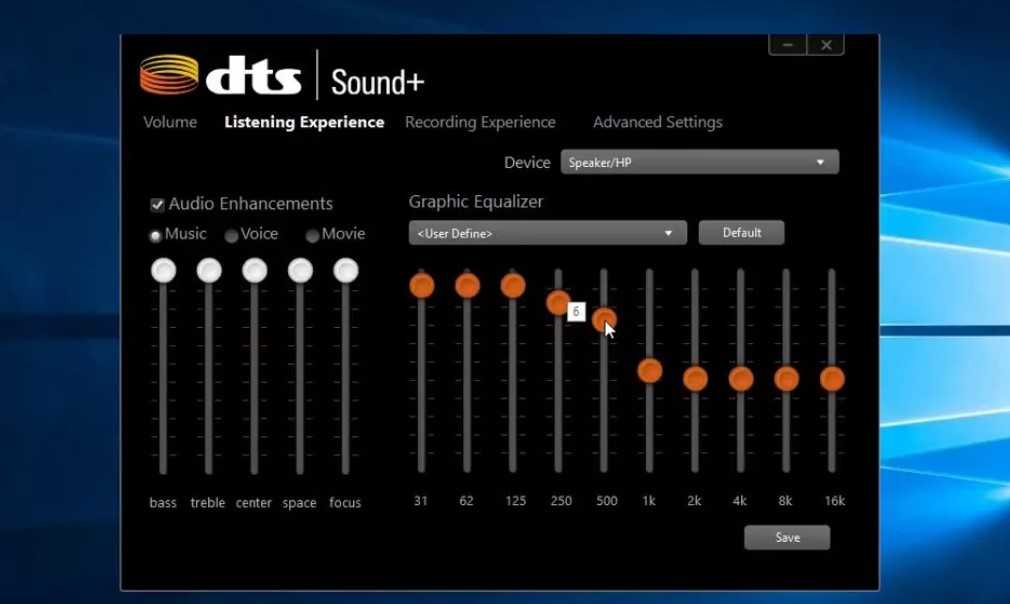Image resolution: width=1010 pixels, height=604 pixels.
Task: Save the equalizer settings
Action: pyautogui.click(x=787, y=538)
